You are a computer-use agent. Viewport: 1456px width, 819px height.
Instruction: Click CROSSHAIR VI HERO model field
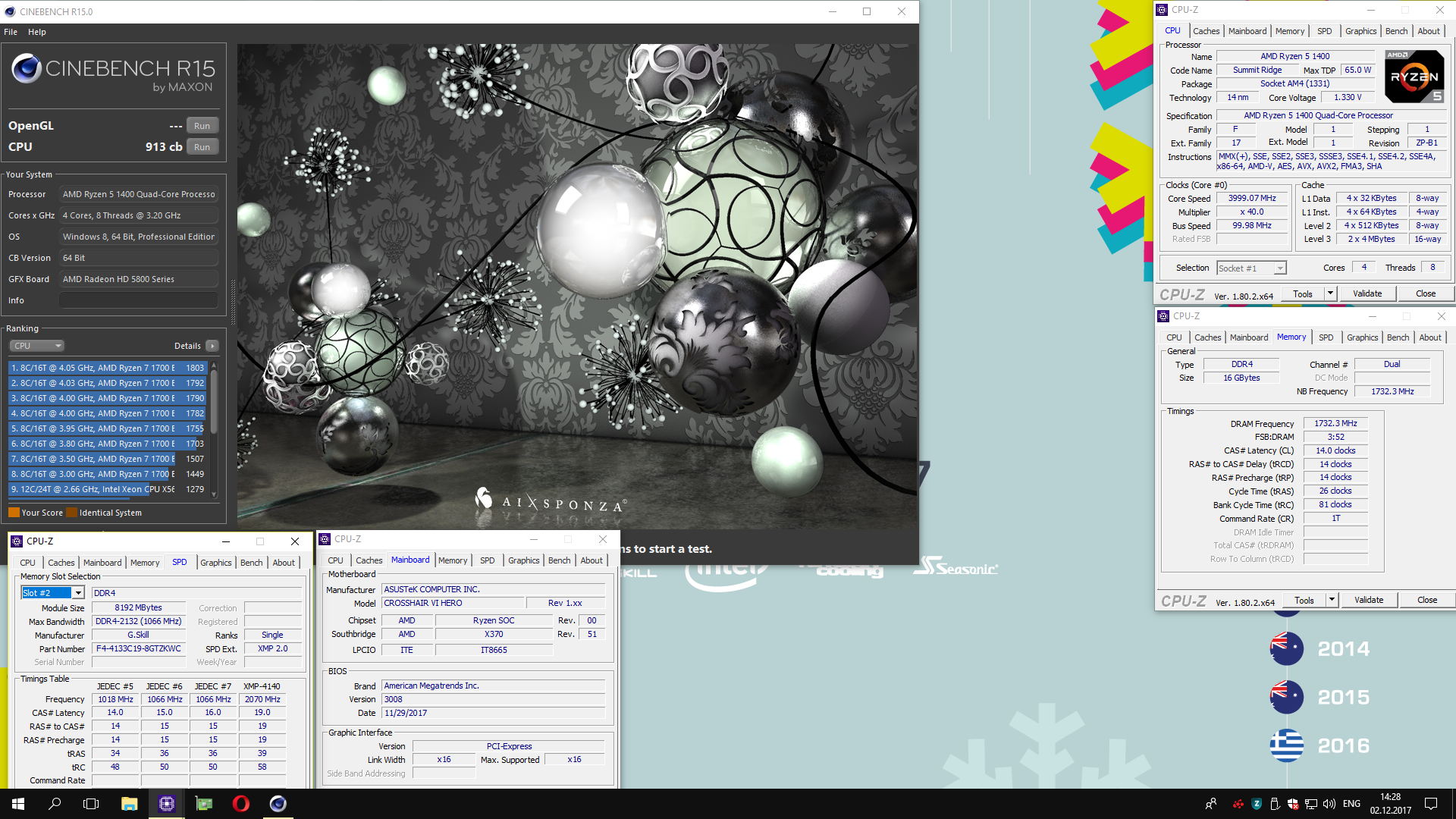(x=453, y=604)
